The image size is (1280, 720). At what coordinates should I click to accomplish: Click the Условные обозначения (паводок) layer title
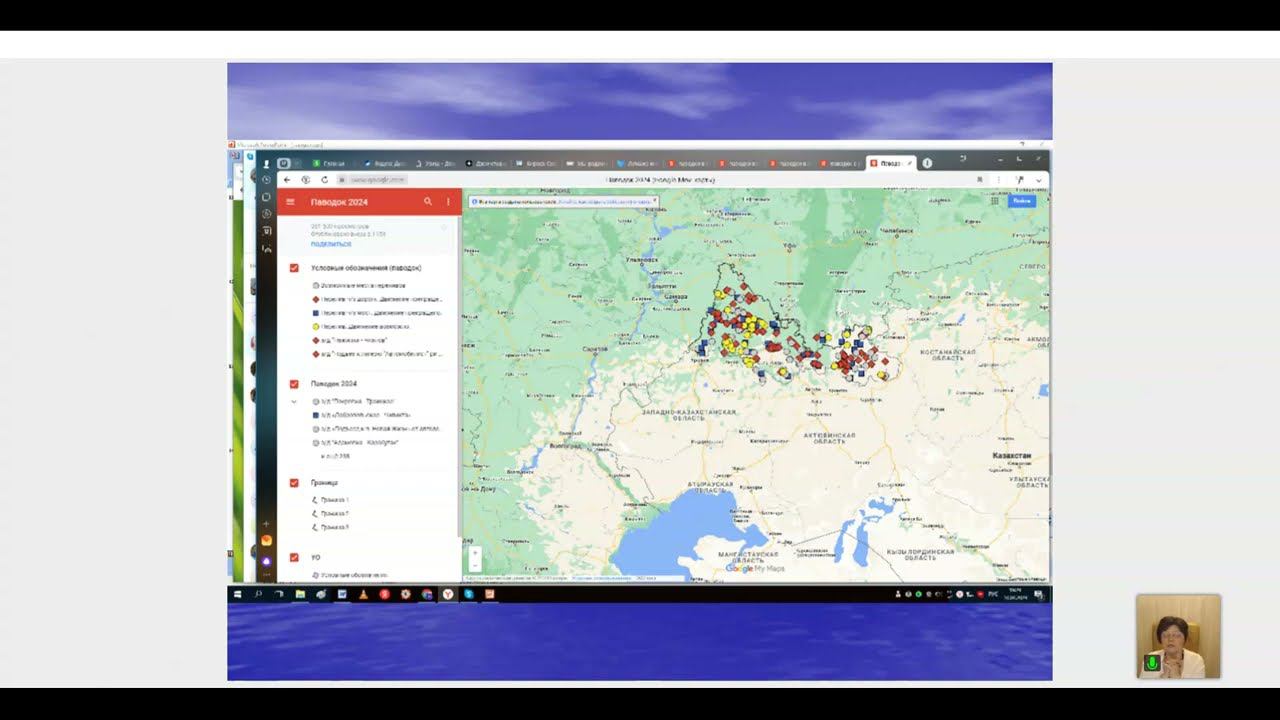point(366,268)
